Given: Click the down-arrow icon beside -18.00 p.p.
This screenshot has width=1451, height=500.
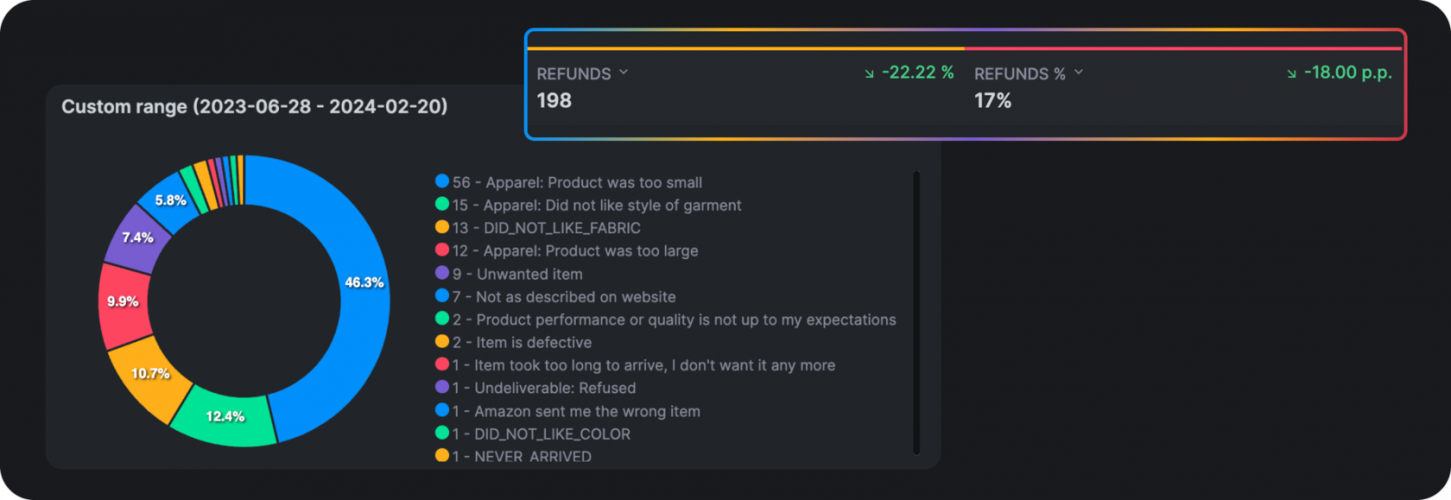Looking at the screenshot, I should coord(1291,73).
